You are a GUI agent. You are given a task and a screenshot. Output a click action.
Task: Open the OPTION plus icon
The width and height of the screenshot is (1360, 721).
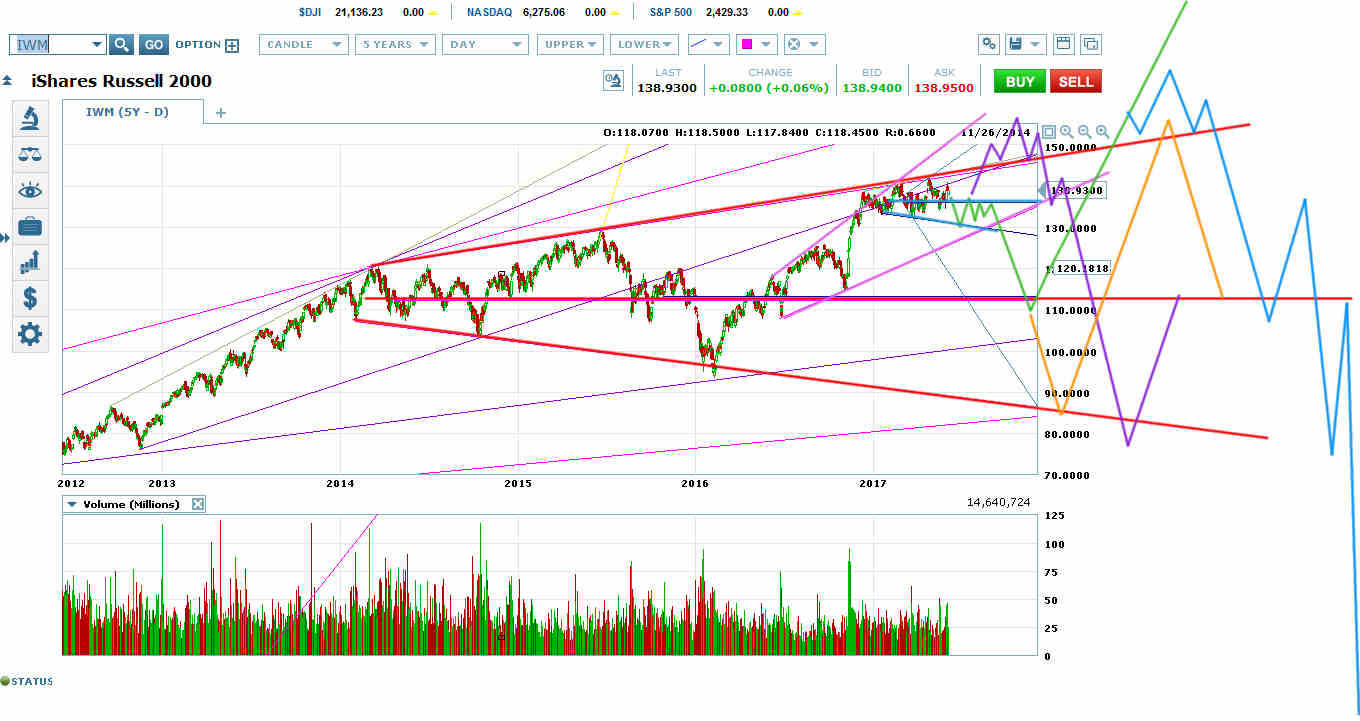[x=232, y=45]
